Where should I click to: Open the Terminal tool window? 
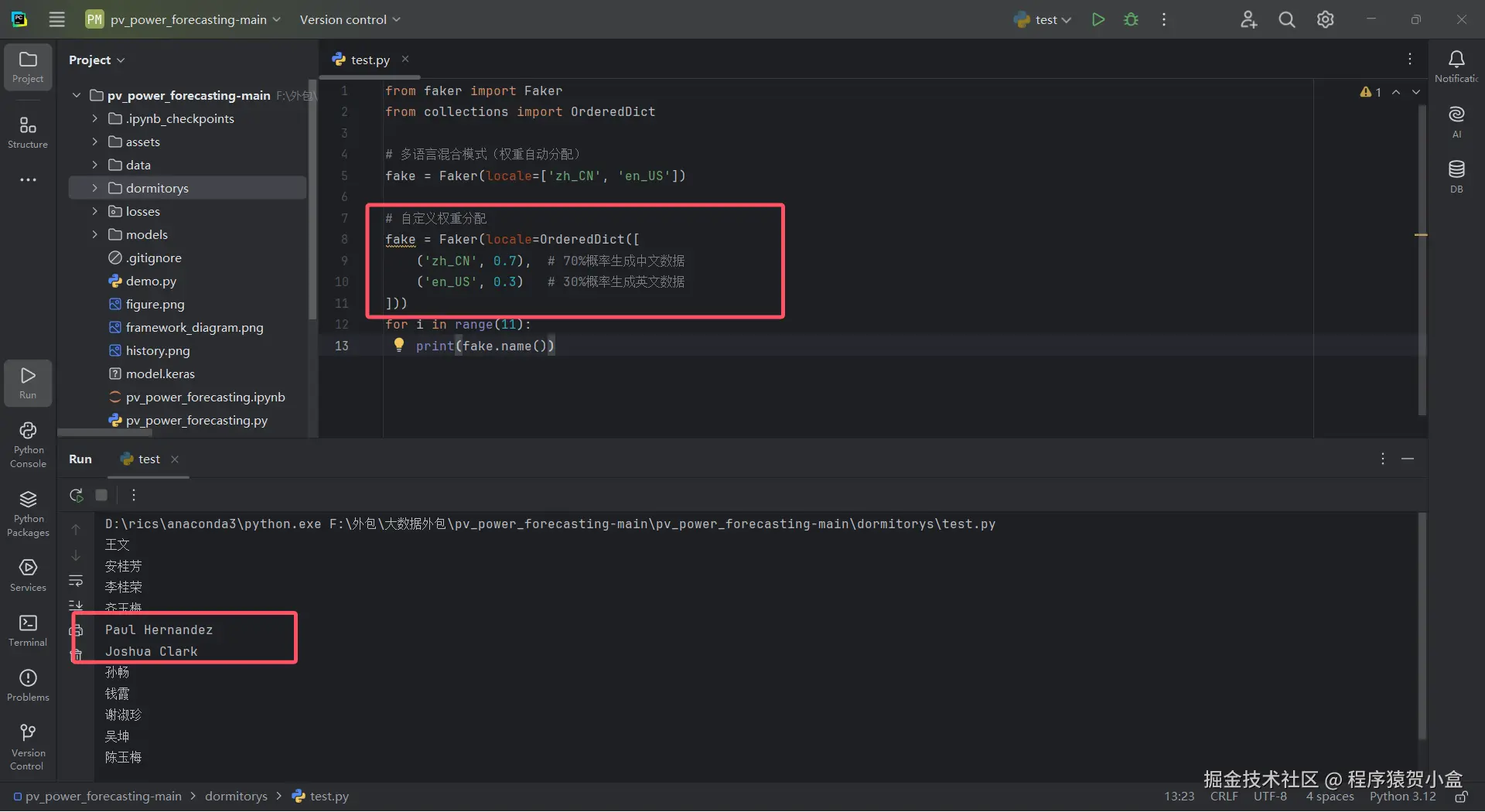[28, 630]
